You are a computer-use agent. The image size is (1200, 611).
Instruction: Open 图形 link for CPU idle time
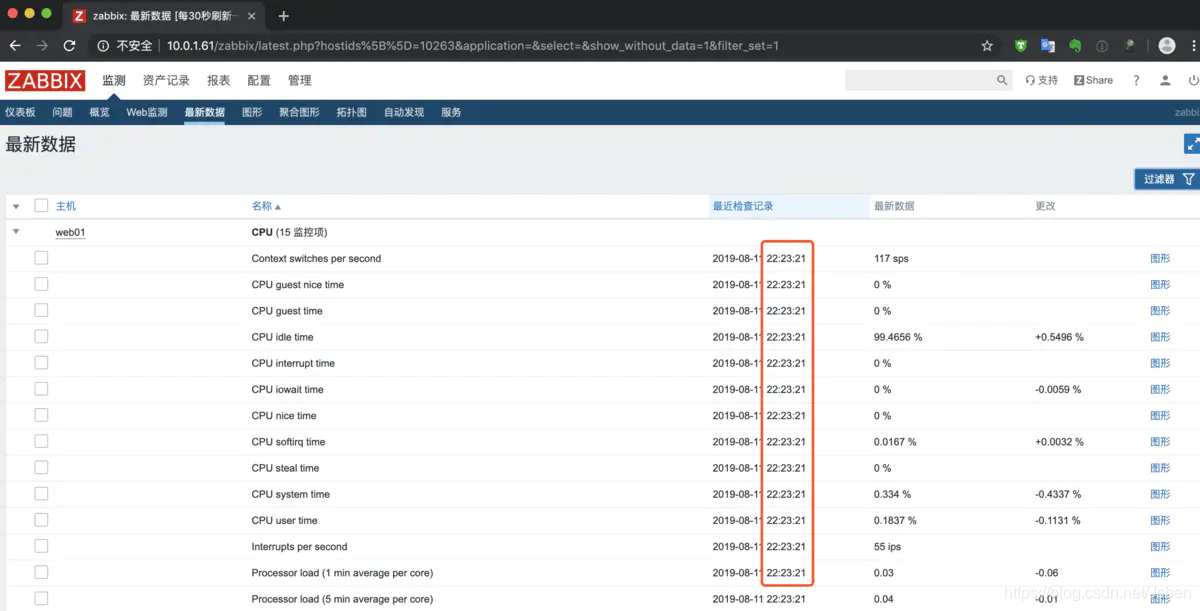1160,337
